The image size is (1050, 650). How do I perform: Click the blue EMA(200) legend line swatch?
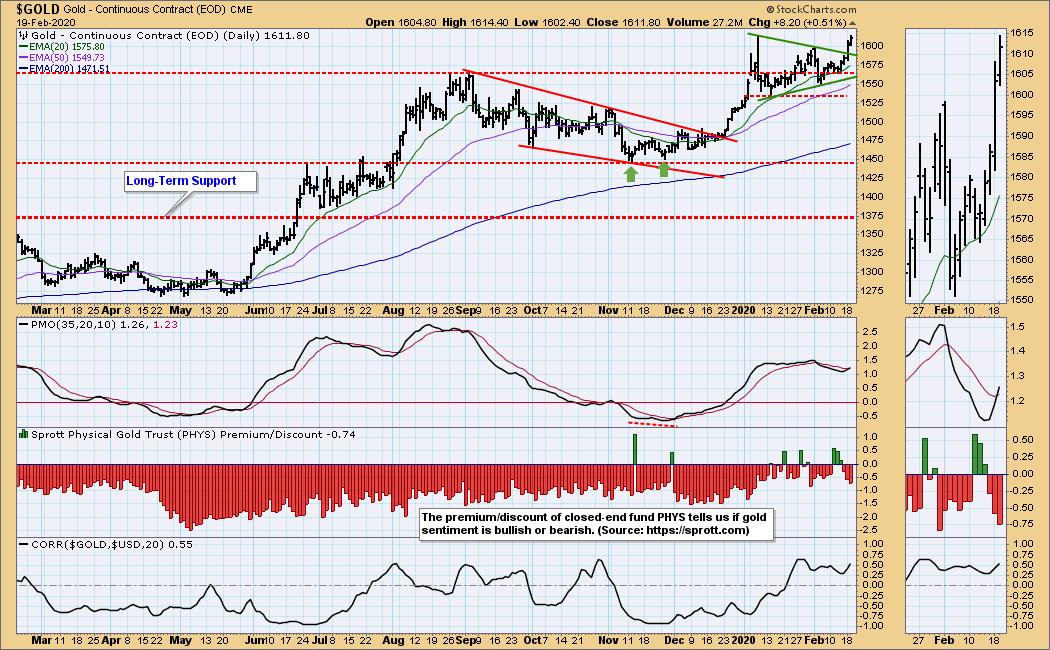(x=23, y=68)
